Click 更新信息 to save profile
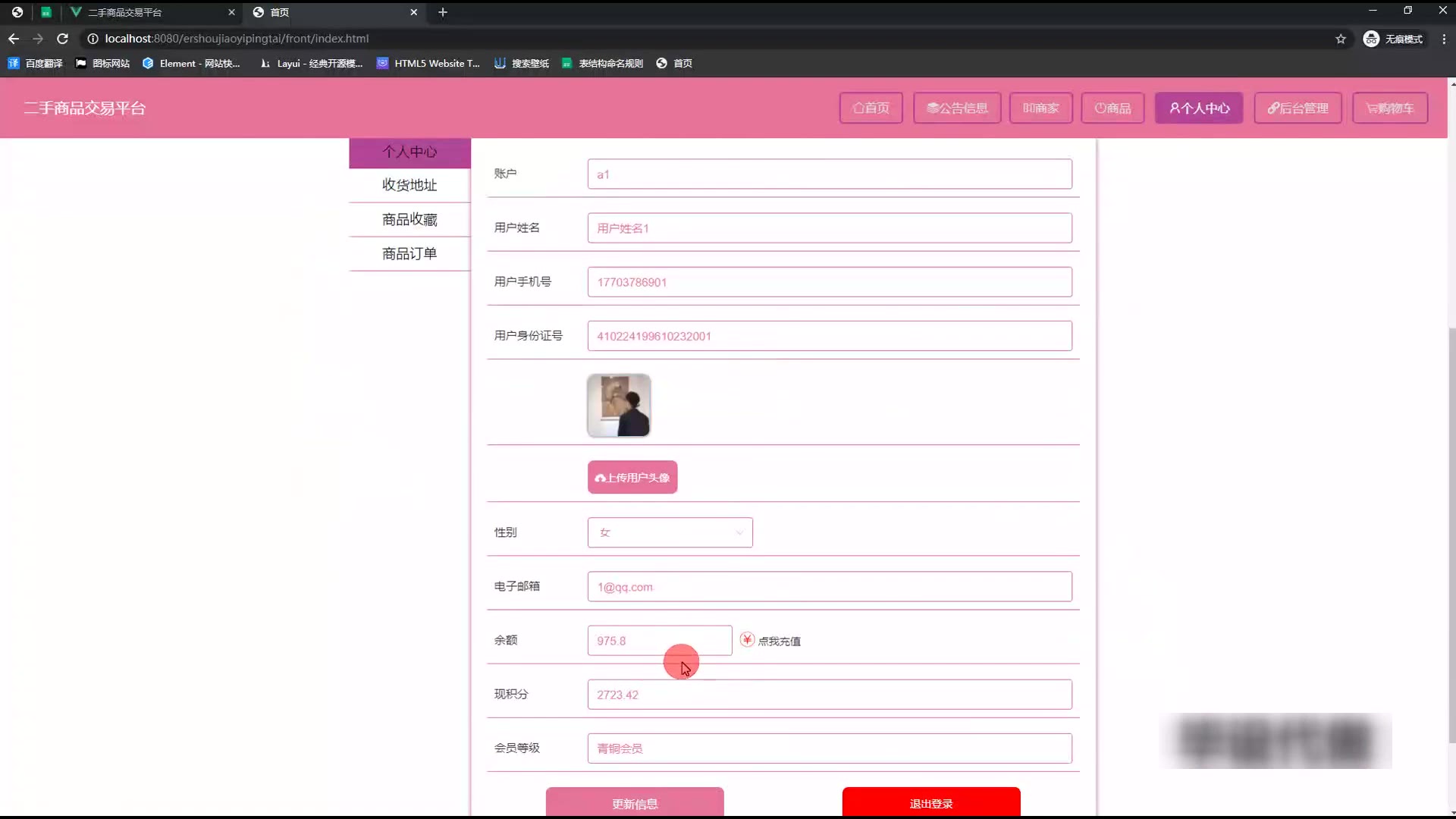 634,802
